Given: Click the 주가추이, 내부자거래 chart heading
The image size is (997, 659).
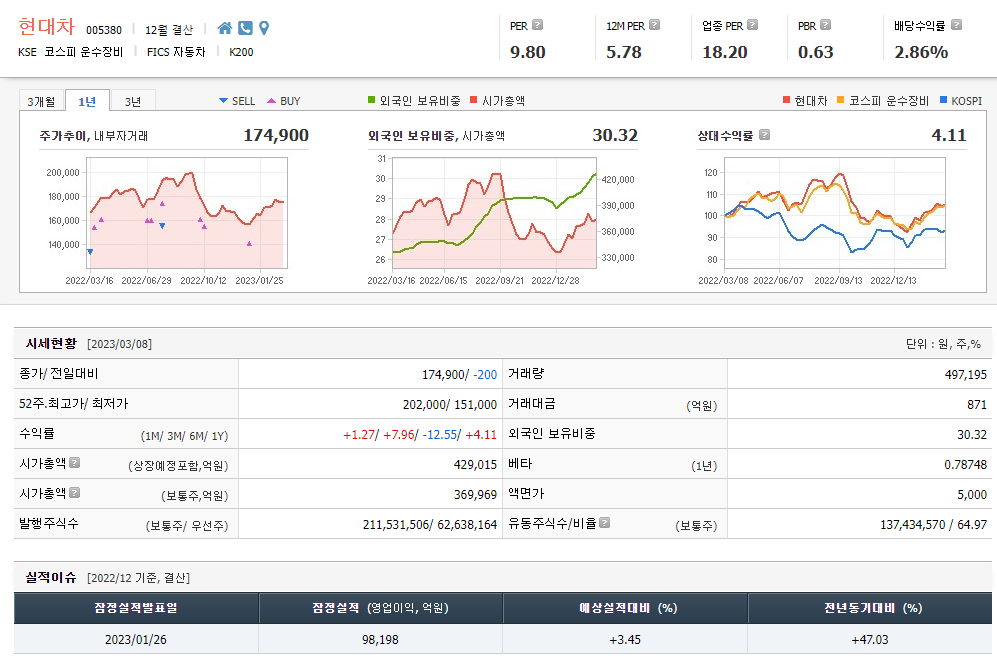Looking at the screenshot, I should (93, 135).
